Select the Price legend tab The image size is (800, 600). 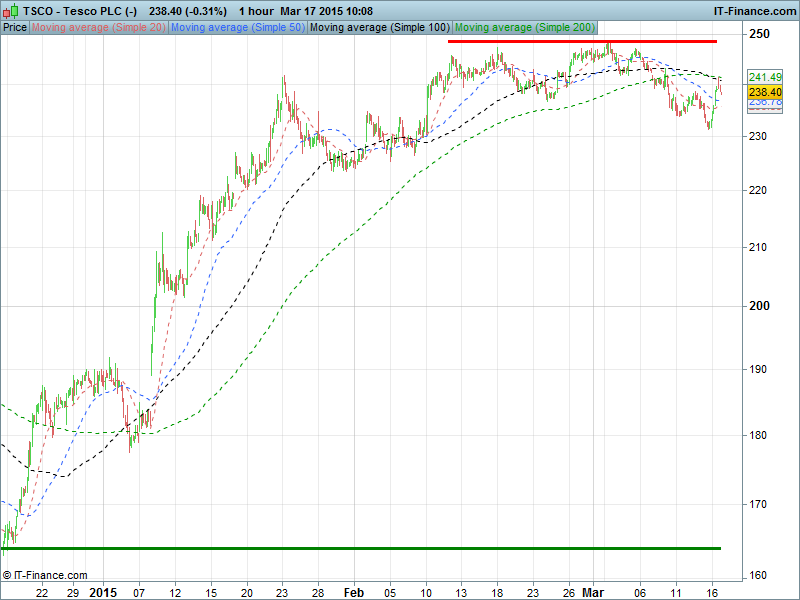point(15,27)
